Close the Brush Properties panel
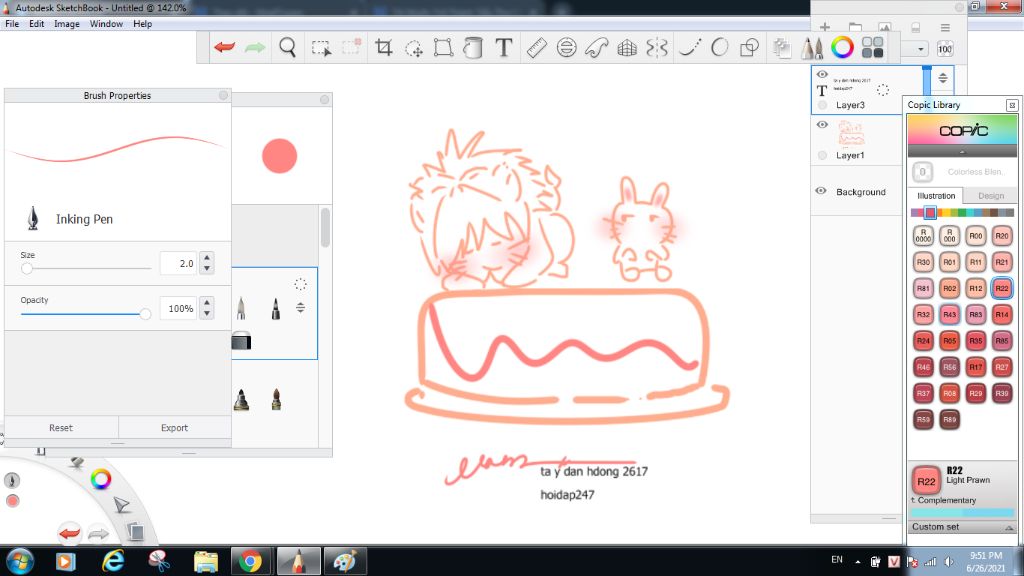This screenshot has width=1024, height=576. tap(223, 95)
